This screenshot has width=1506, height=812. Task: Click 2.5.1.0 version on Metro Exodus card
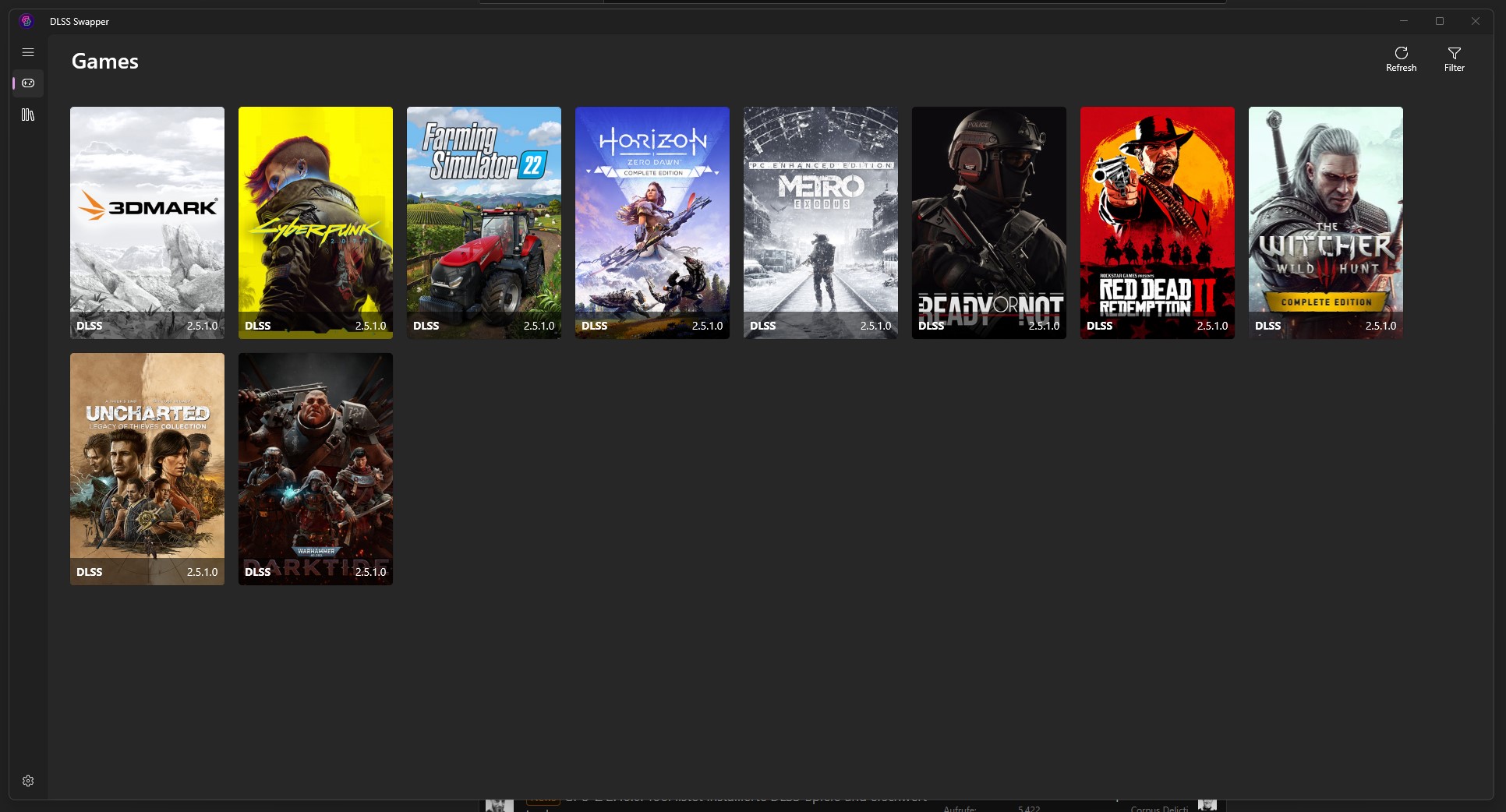click(875, 326)
